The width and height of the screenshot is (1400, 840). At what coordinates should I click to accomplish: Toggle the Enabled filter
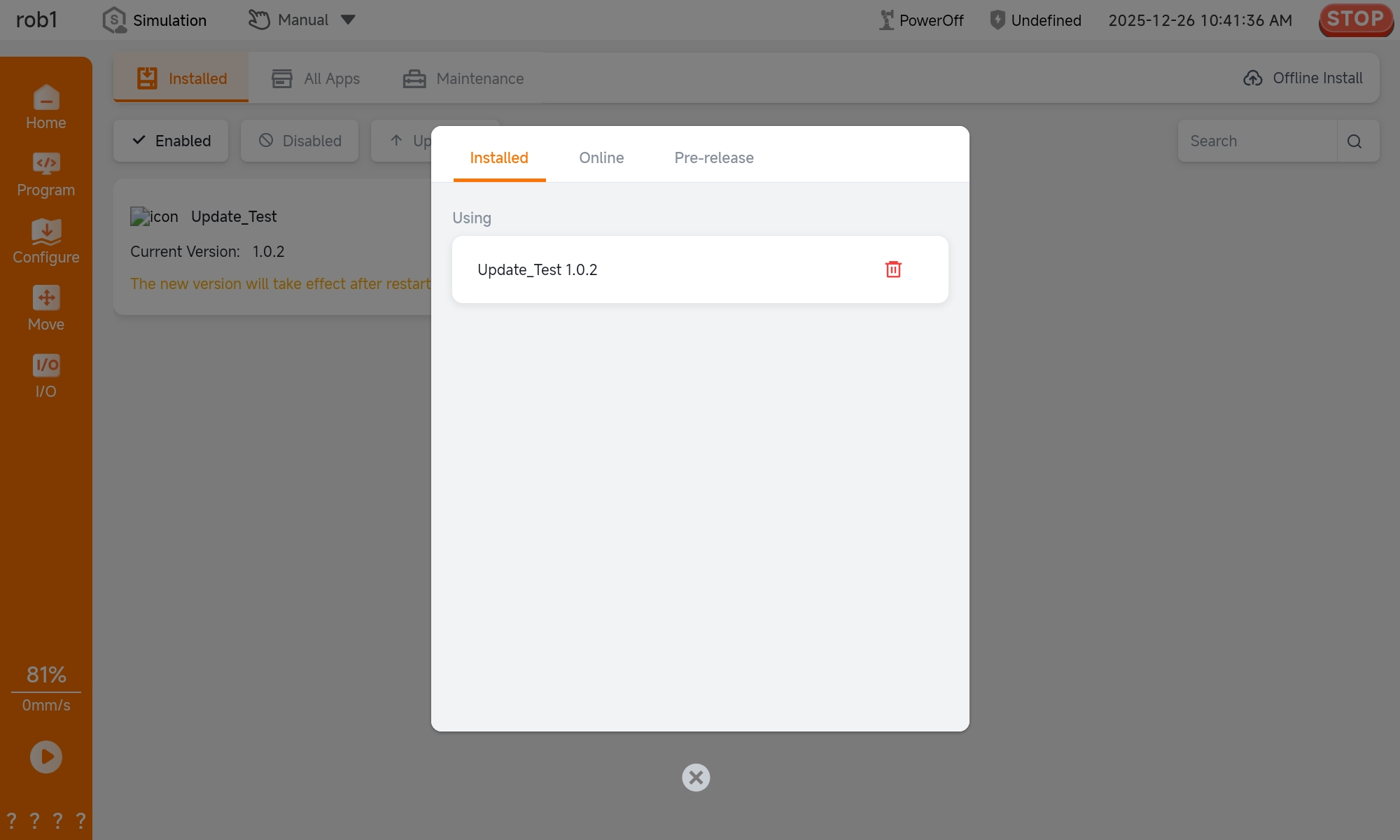click(x=171, y=141)
